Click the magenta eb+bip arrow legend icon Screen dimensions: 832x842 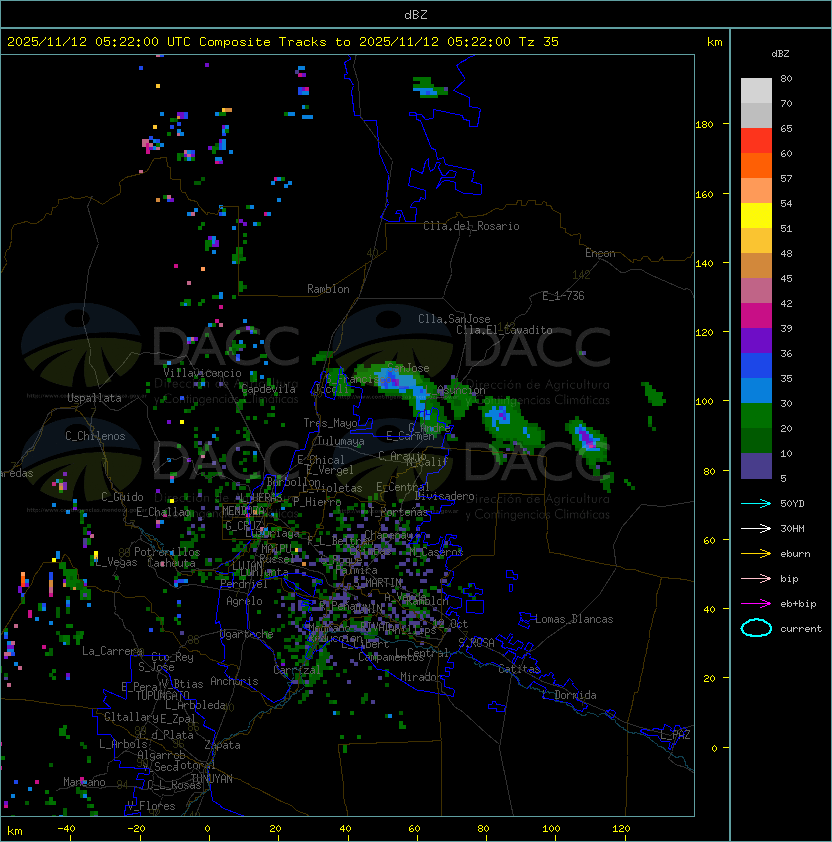tap(756, 604)
